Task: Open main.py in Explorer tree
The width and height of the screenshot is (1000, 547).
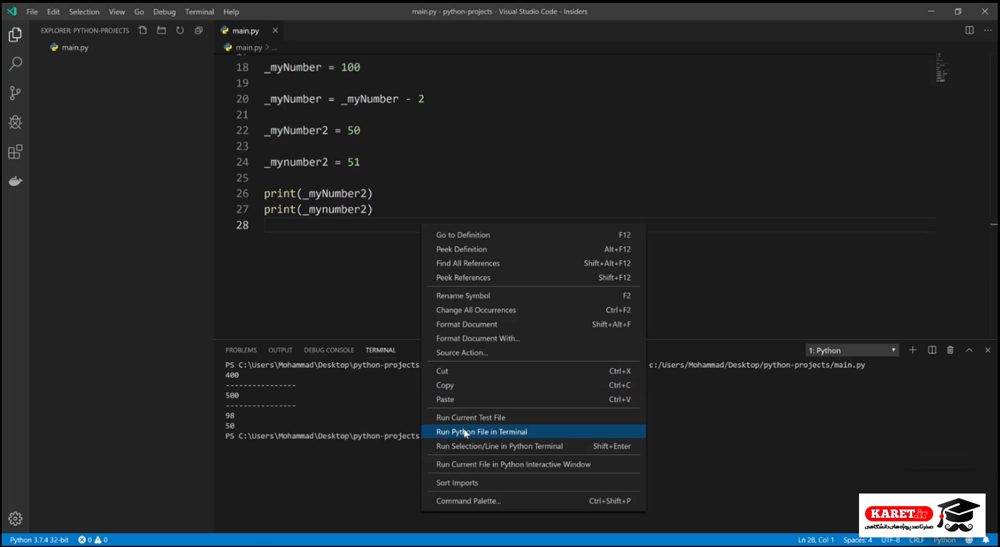Action: [75, 48]
